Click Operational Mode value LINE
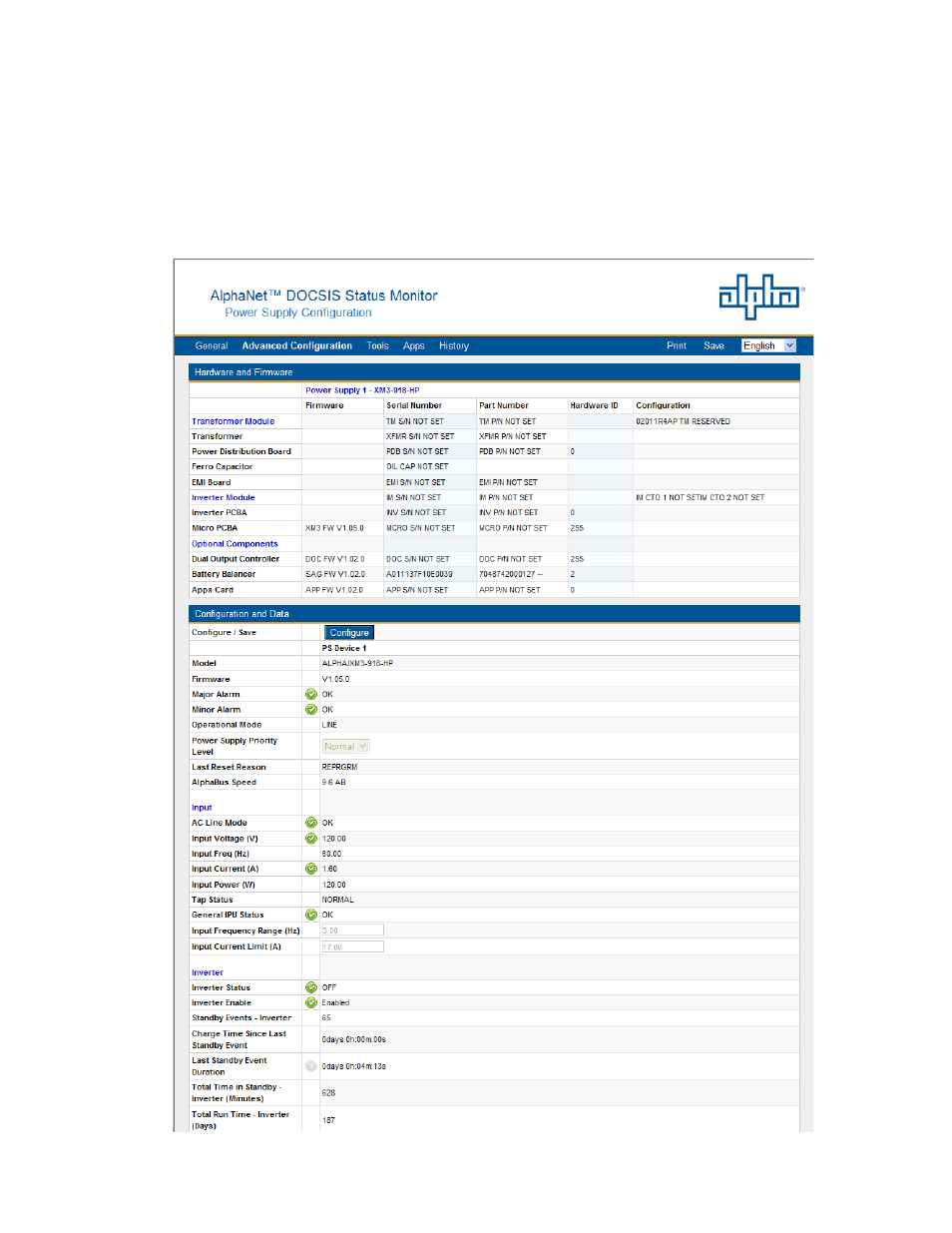Image resolution: width=952 pixels, height=1233 pixels. coord(329,725)
